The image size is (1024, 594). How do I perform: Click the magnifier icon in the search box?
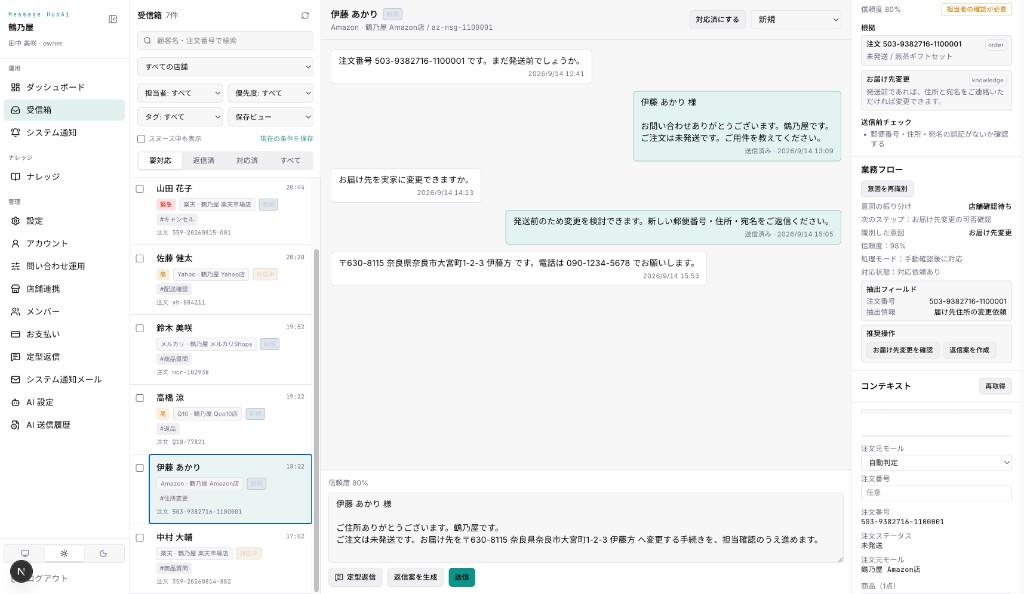148,40
